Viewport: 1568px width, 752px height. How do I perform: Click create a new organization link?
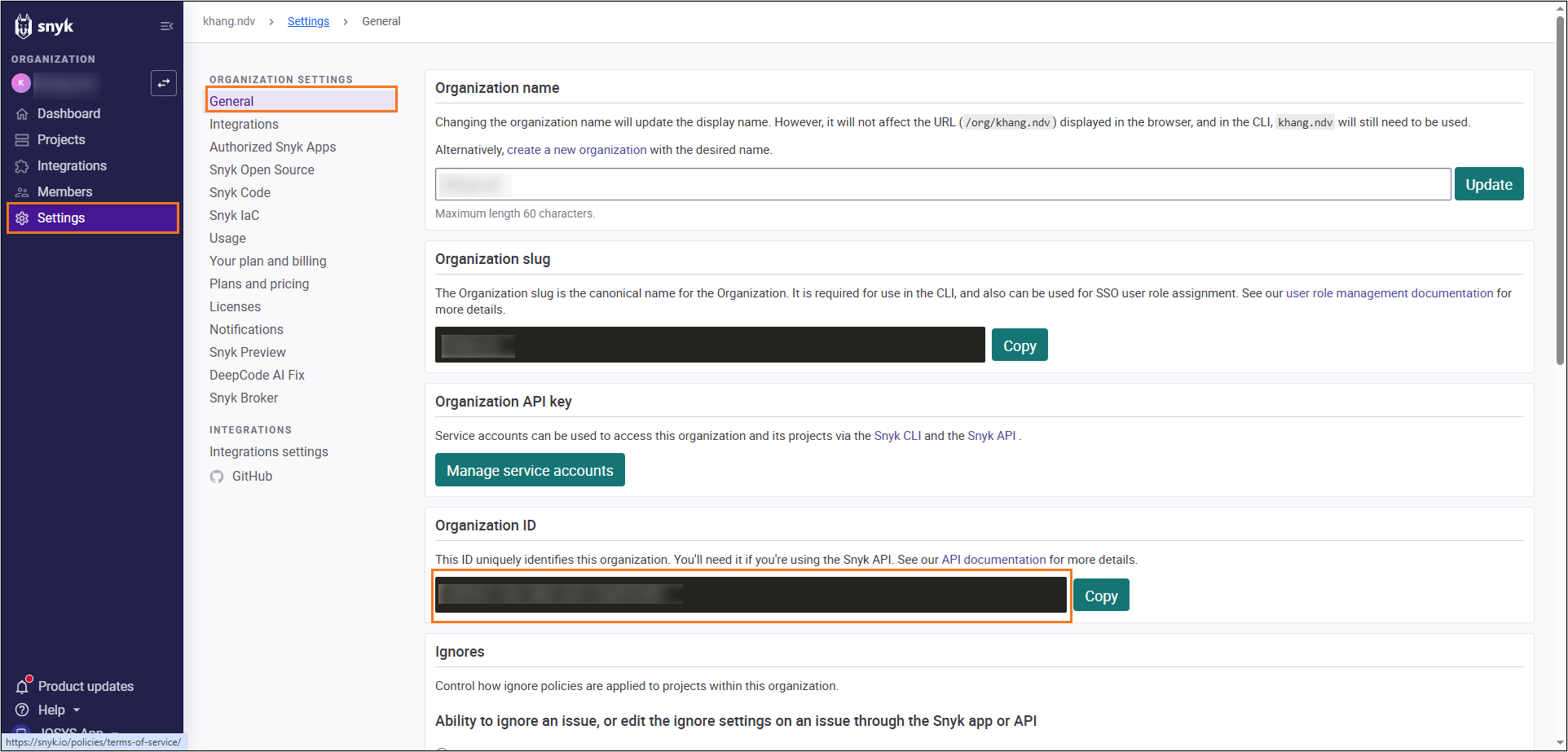tap(576, 150)
